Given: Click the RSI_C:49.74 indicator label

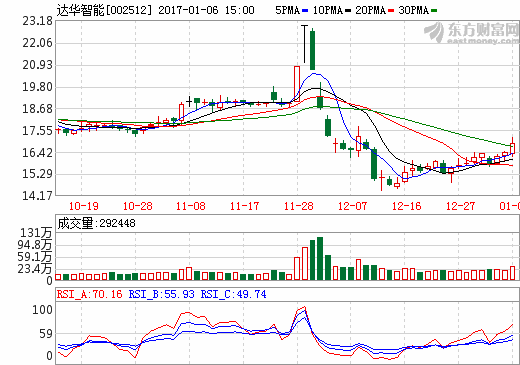Looking at the screenshot, I should 233,294.
